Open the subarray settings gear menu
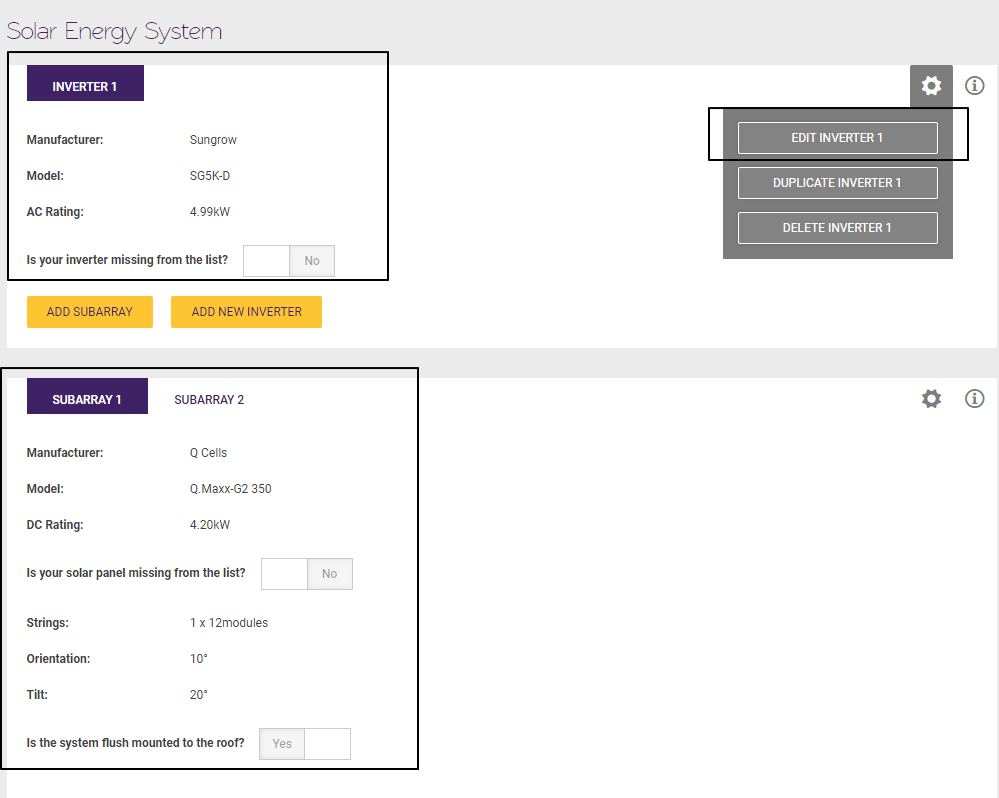Image resolution: width=999 pixels, height=798 pixels. 931,398
